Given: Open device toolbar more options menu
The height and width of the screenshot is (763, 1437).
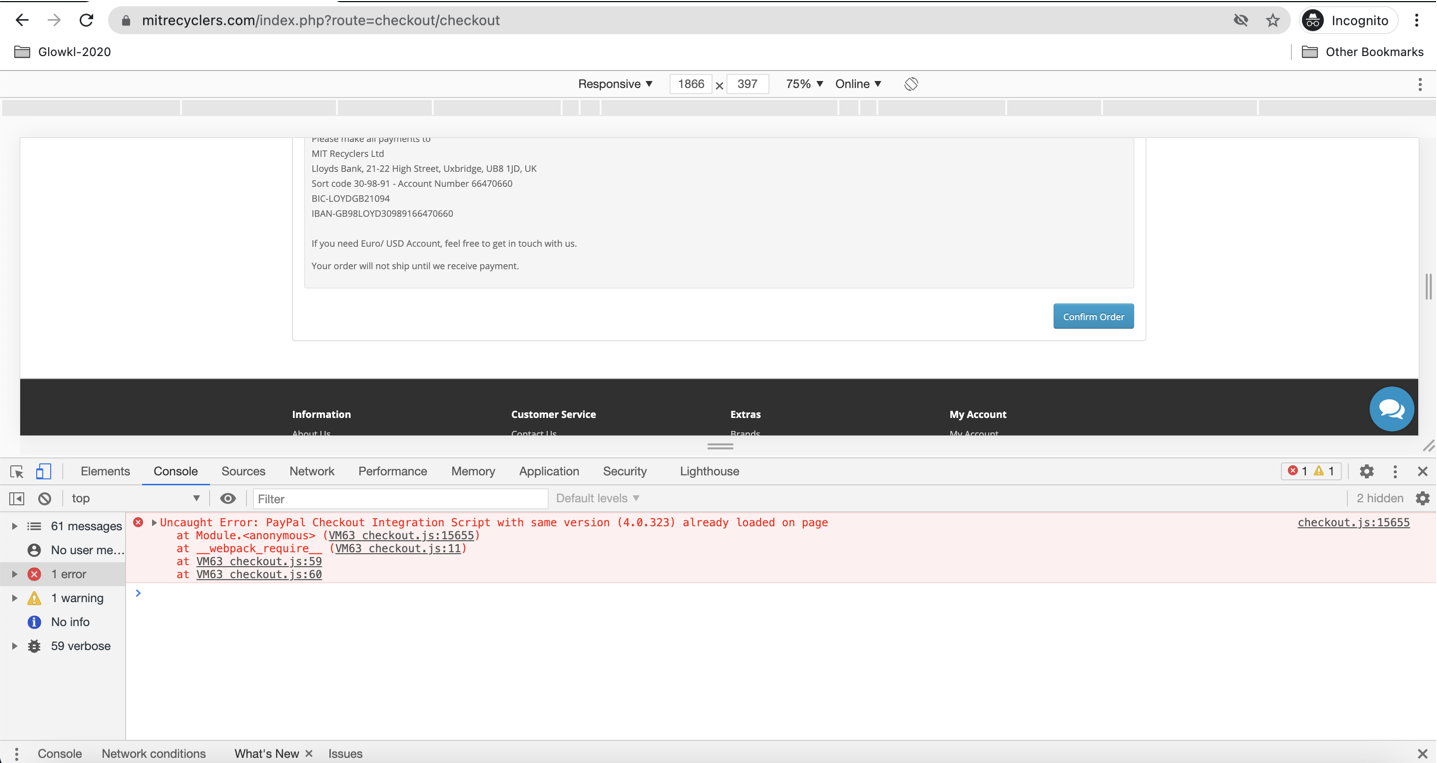Looking at the screenshot, I should pyautogui.click(x=1420, y=84).
